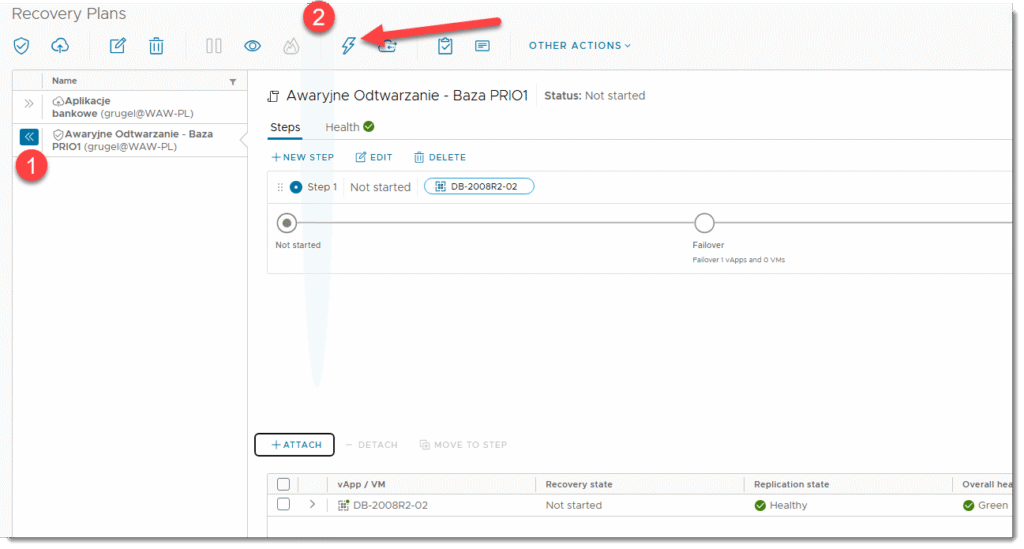This screenshot has width=1024, height=549.
Task: Collapse the Awaryjne Odtwarzanie plan details
Action: tap(29, 137)
